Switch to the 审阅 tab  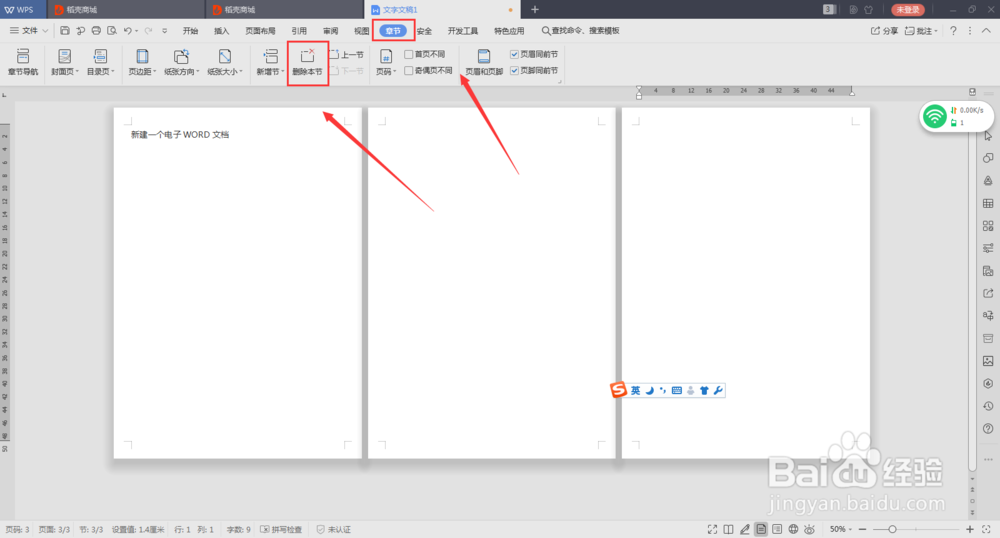click(x=330, y=31)
